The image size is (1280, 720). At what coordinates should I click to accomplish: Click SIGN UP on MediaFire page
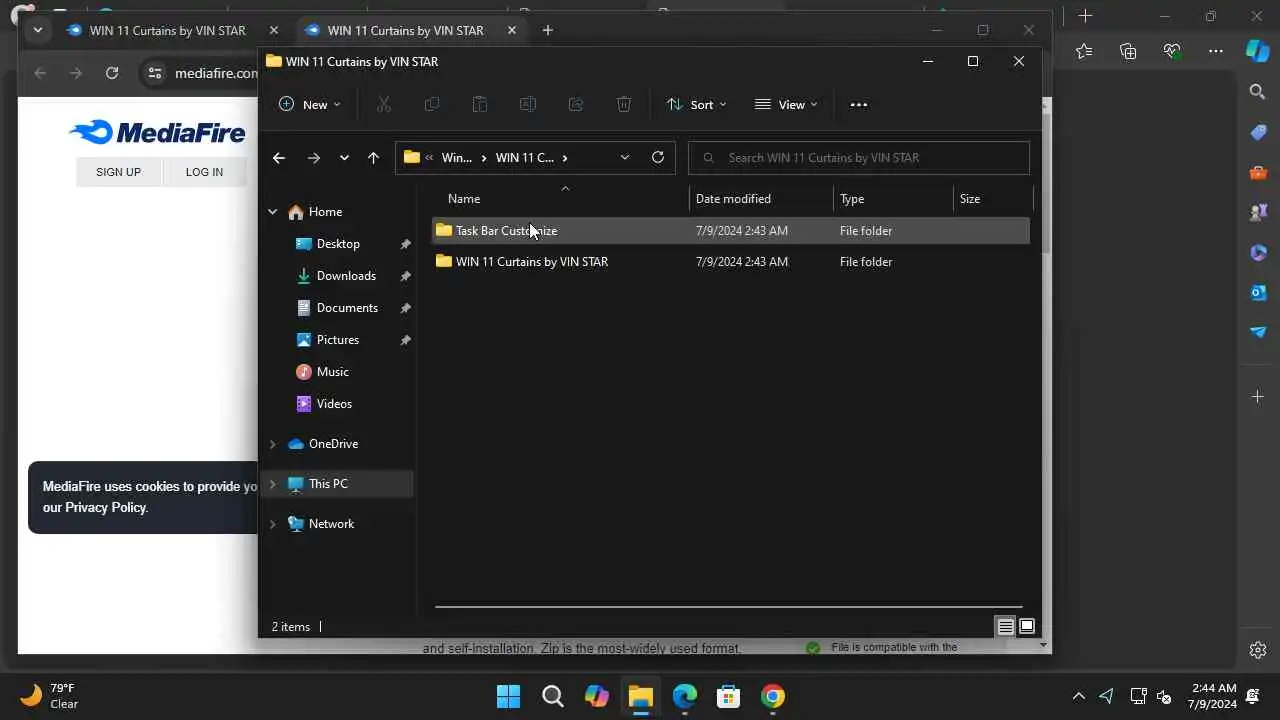click(118, 172)
